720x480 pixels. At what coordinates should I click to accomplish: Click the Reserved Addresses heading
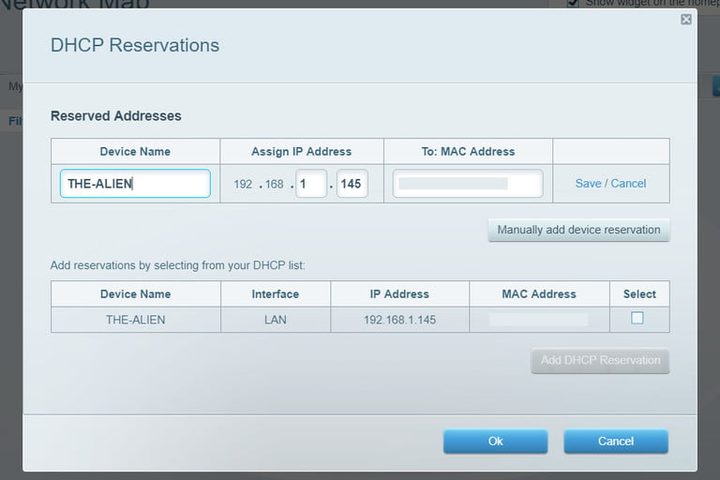point(116,116)
